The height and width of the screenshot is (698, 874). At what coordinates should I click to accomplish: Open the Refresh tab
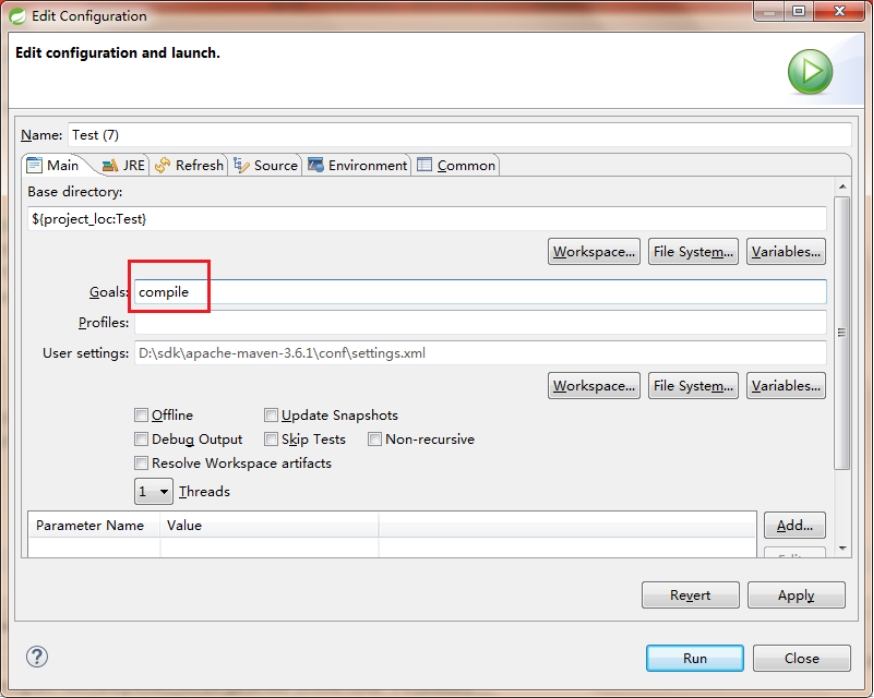189,166
